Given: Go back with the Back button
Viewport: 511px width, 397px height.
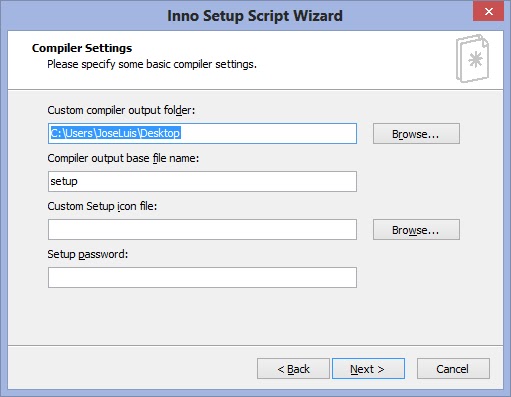Looking at the screenshot, I should [x=293, y=369].
